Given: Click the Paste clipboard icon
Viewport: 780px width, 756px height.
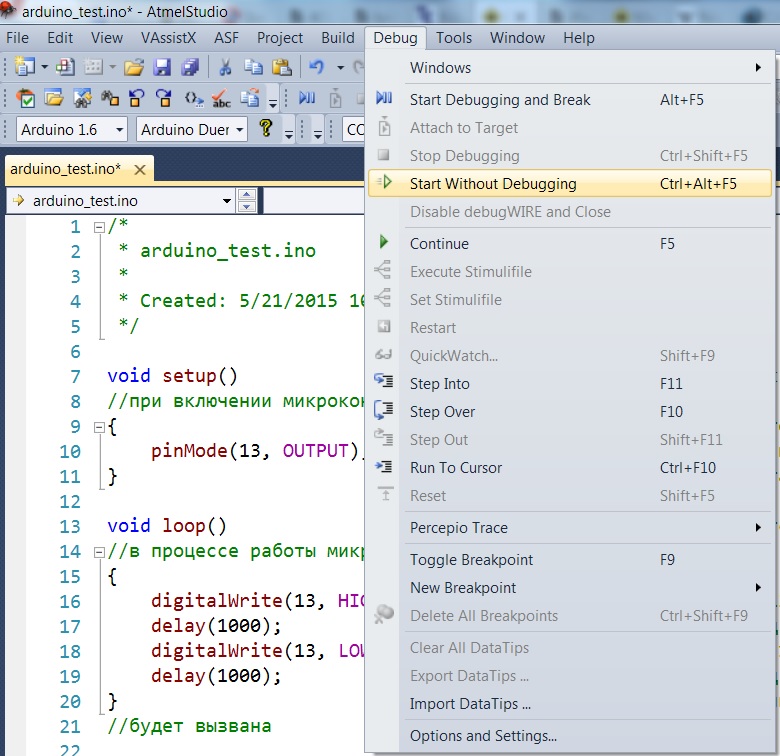Looking at the screenshot, I should coord(282,68).
